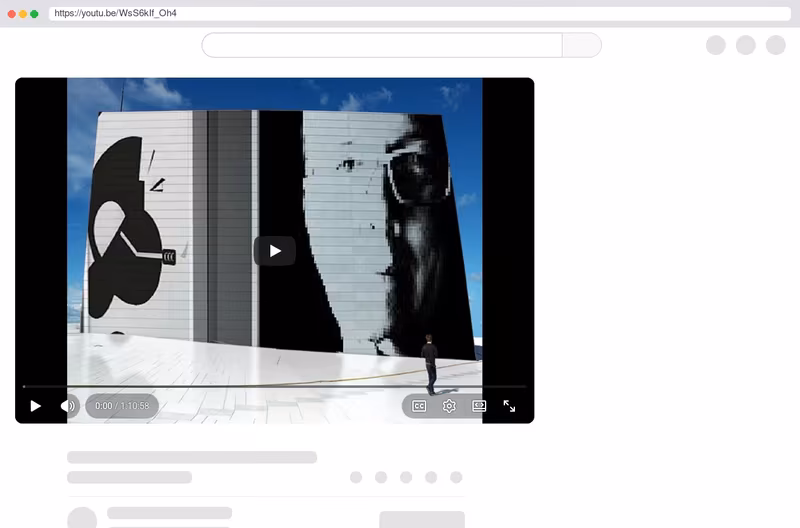The height and width of the screenshot is (528, 800).
Task: Click the browser address bar URL
Action: coord(420,13)
